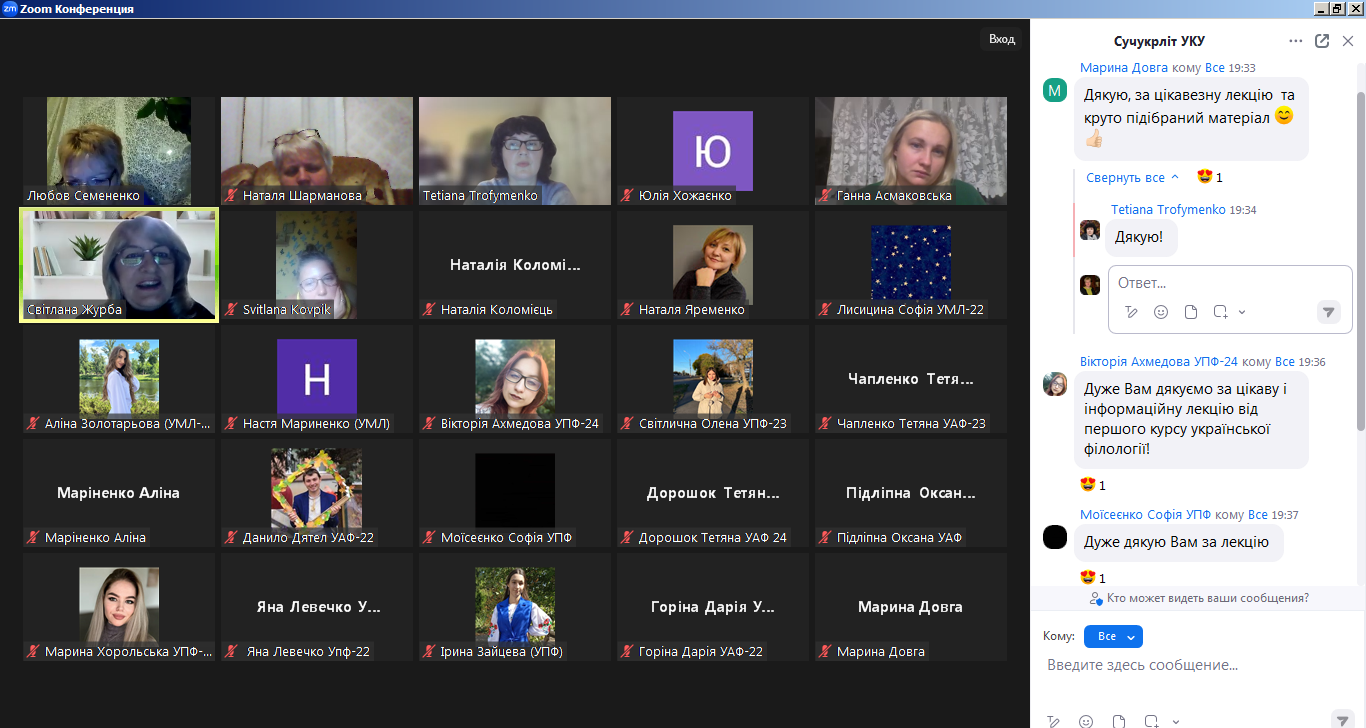Select Наталя Шарманова video tile
This screenshot has height=728, width=1366.
[x=317, y=151]
